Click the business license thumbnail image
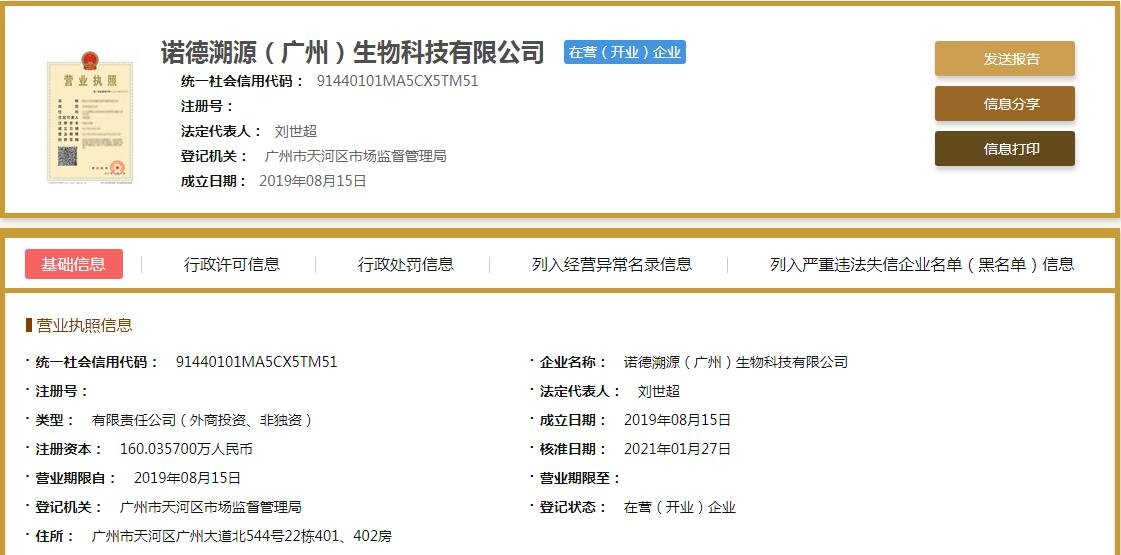 pos(89,122)
